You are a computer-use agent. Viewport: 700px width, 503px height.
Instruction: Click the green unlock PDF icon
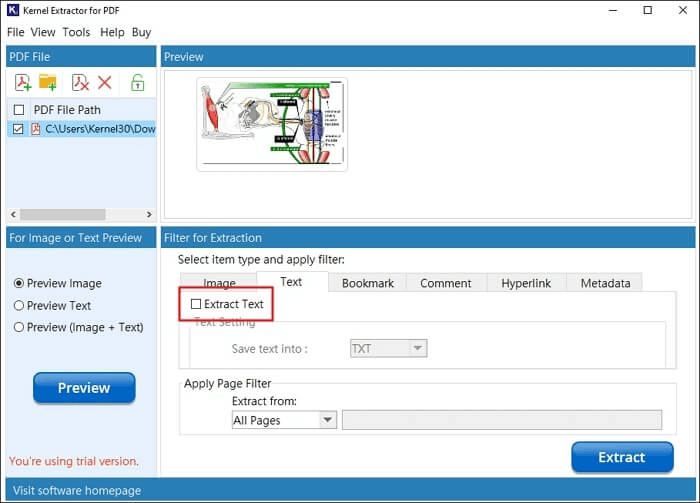[138, 83]
